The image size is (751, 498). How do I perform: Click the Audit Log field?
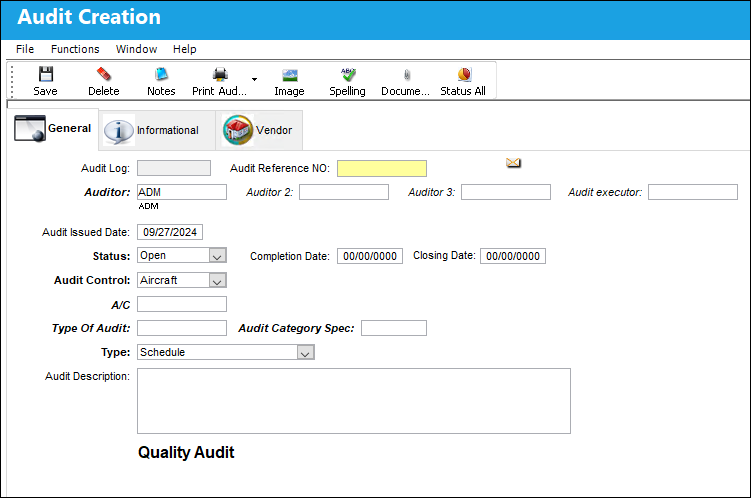pyautogui.click(x=174, y=168)
